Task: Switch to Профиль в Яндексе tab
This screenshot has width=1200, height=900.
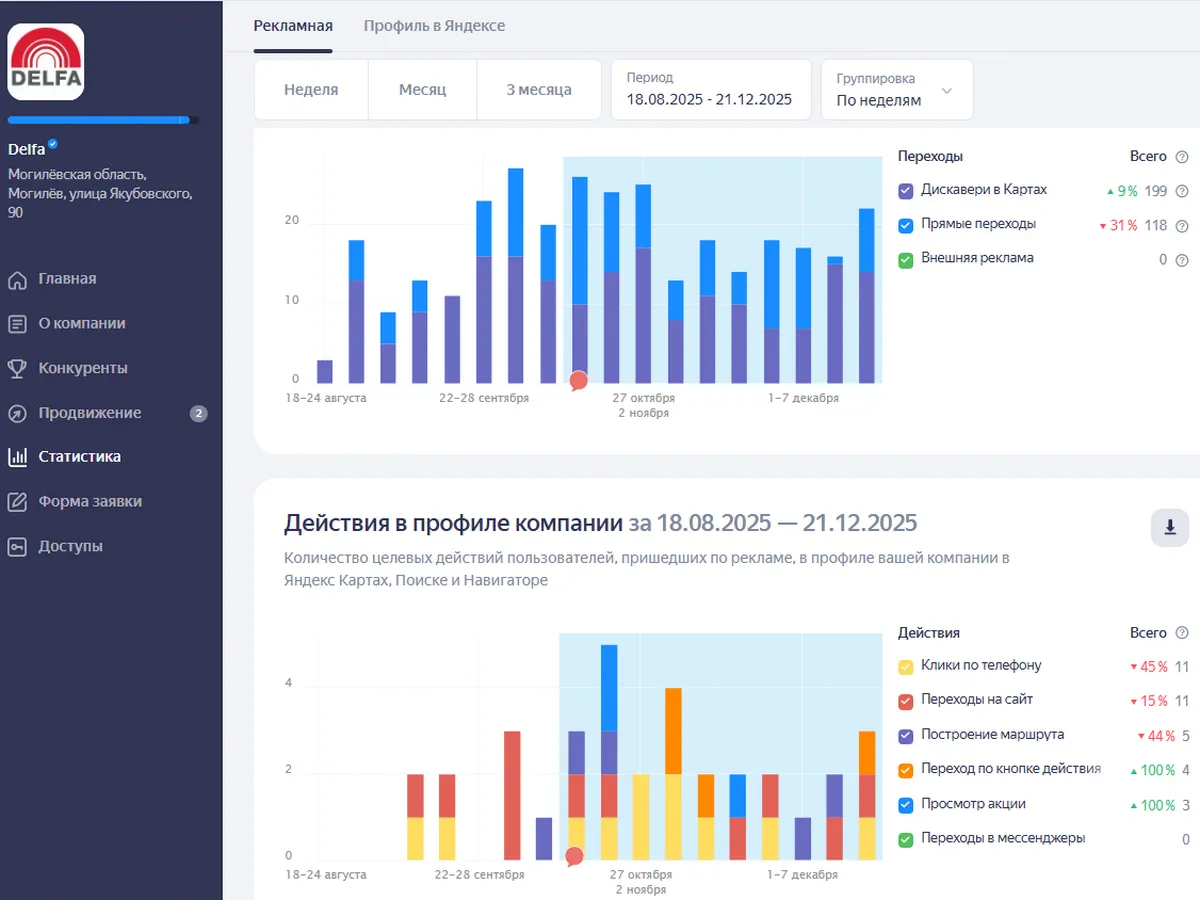Action: (434, 26)
